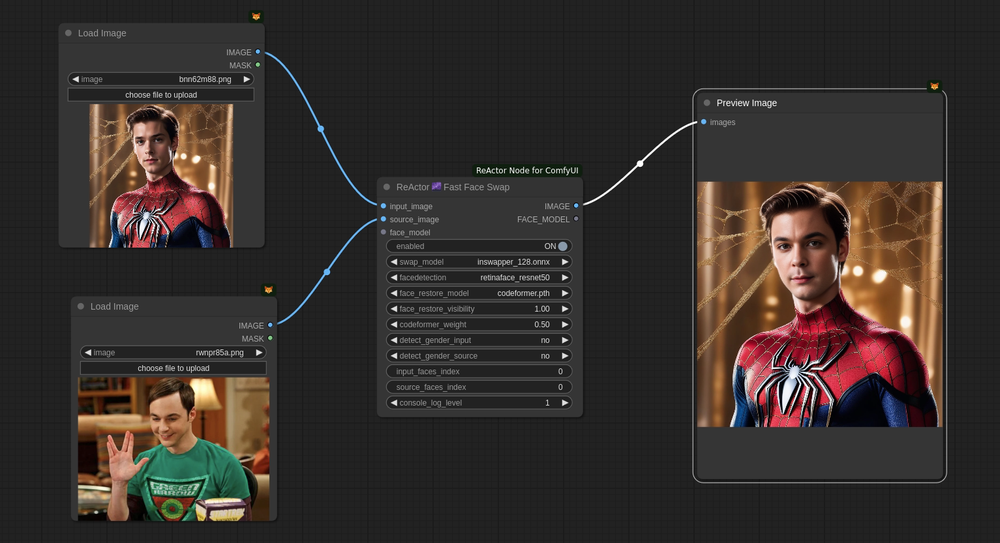Click the face_model input port on the ReActor node

(383, 232)
